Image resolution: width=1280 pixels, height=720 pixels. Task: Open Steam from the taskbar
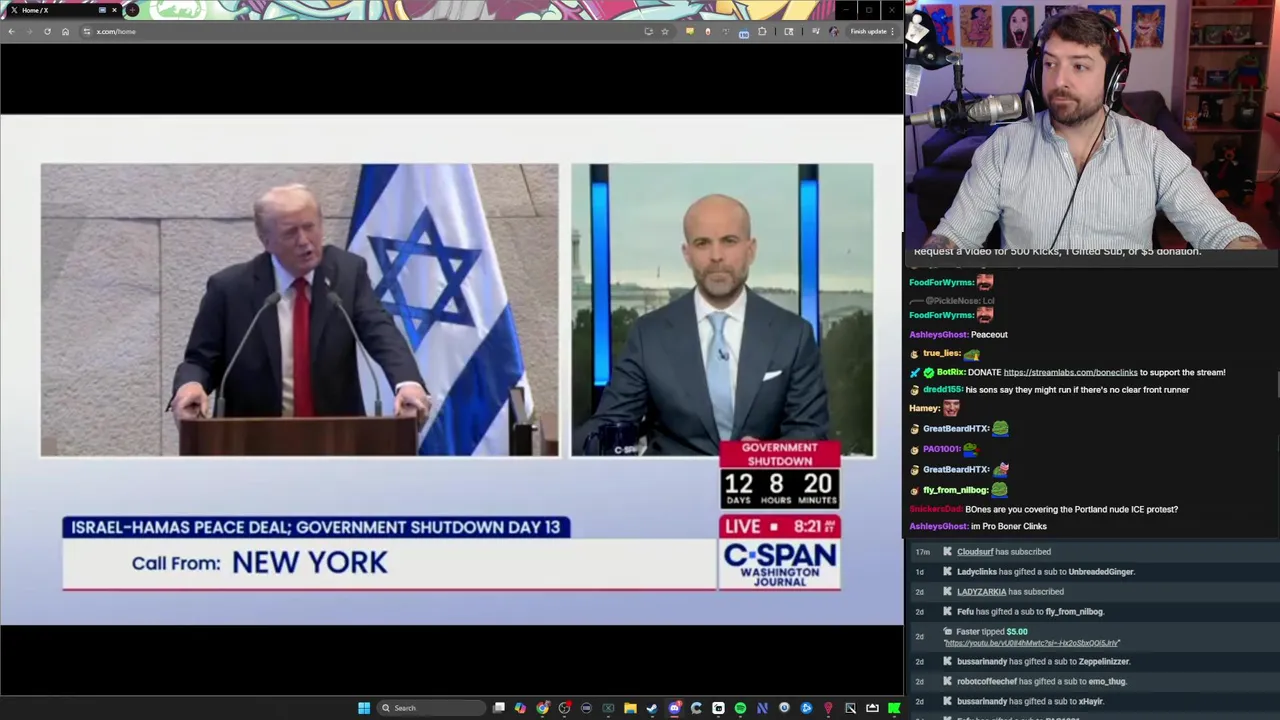click(x=652, y=708)
